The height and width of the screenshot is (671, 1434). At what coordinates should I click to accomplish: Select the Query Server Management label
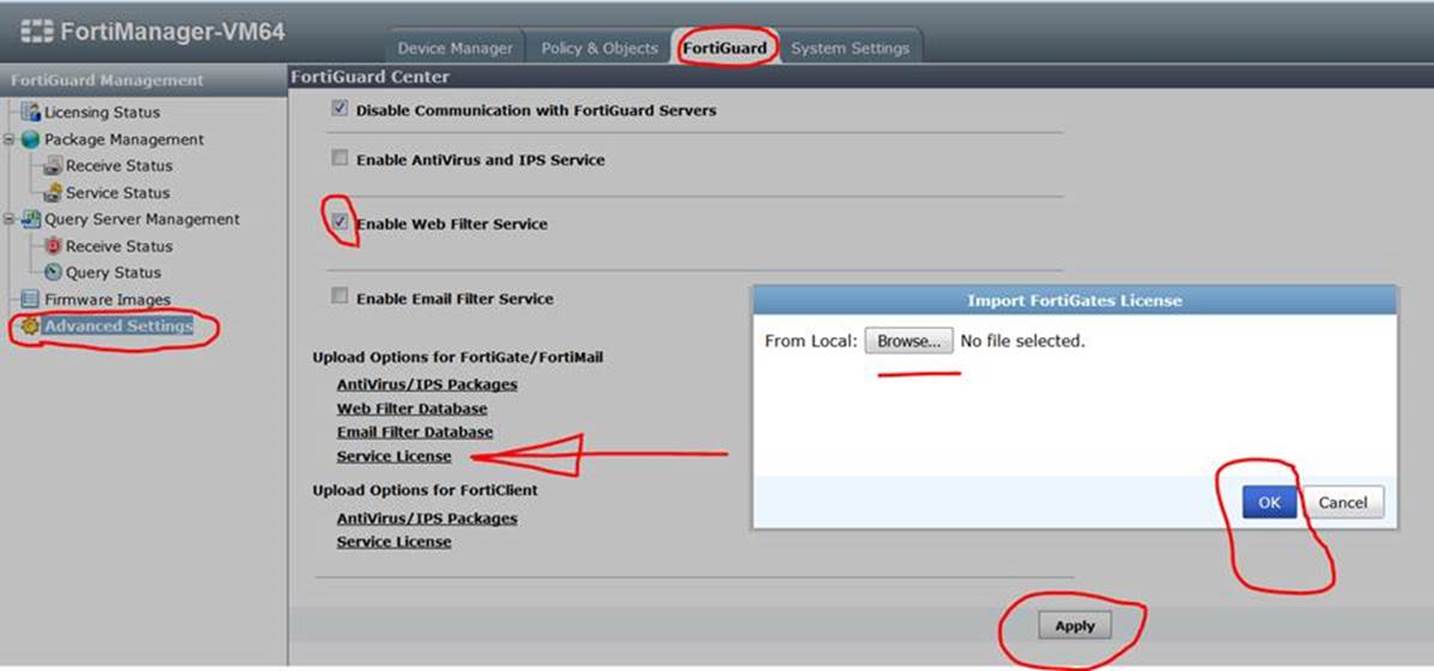142,219
